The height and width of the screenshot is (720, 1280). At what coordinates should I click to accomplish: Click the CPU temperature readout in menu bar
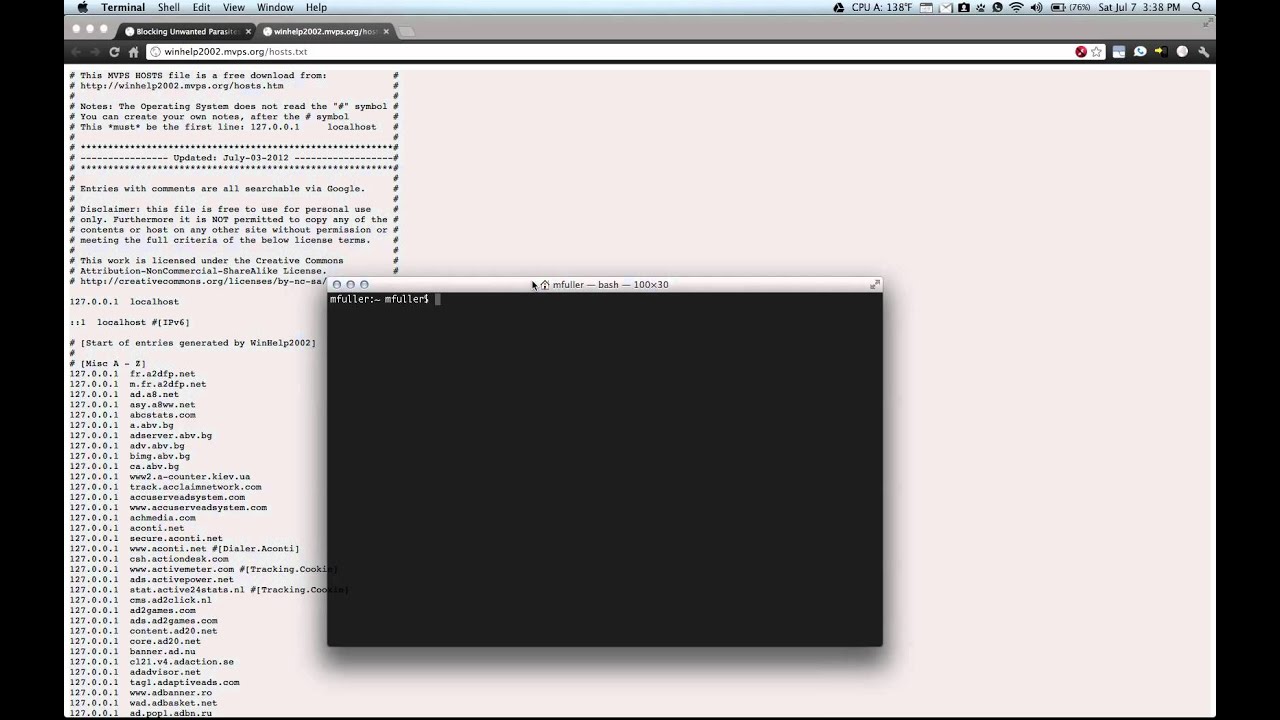coord(882,7)
